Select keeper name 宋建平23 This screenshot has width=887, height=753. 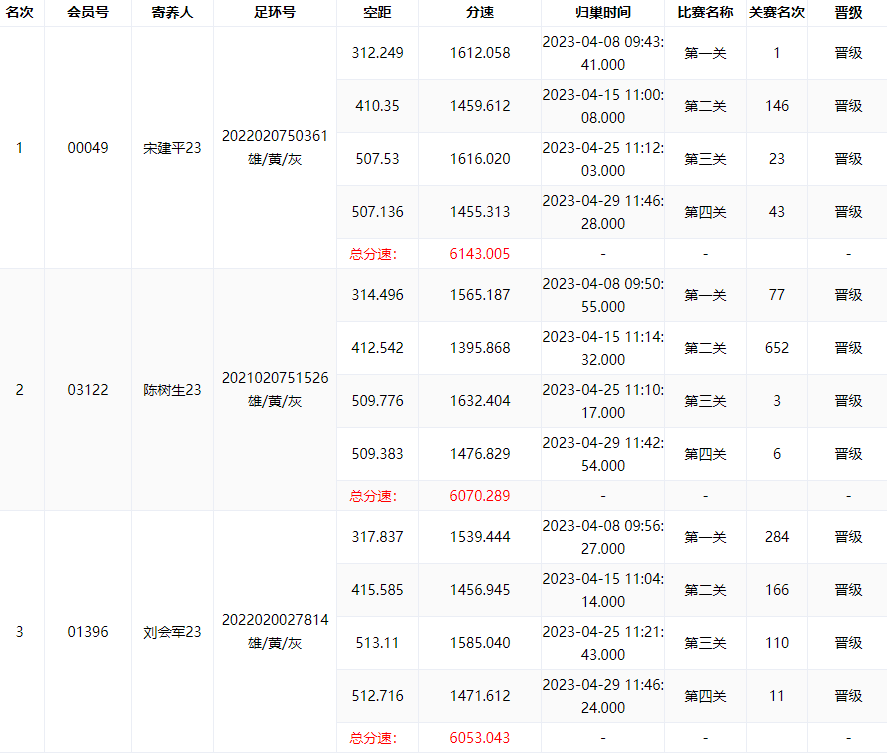[x=172, y=148]
